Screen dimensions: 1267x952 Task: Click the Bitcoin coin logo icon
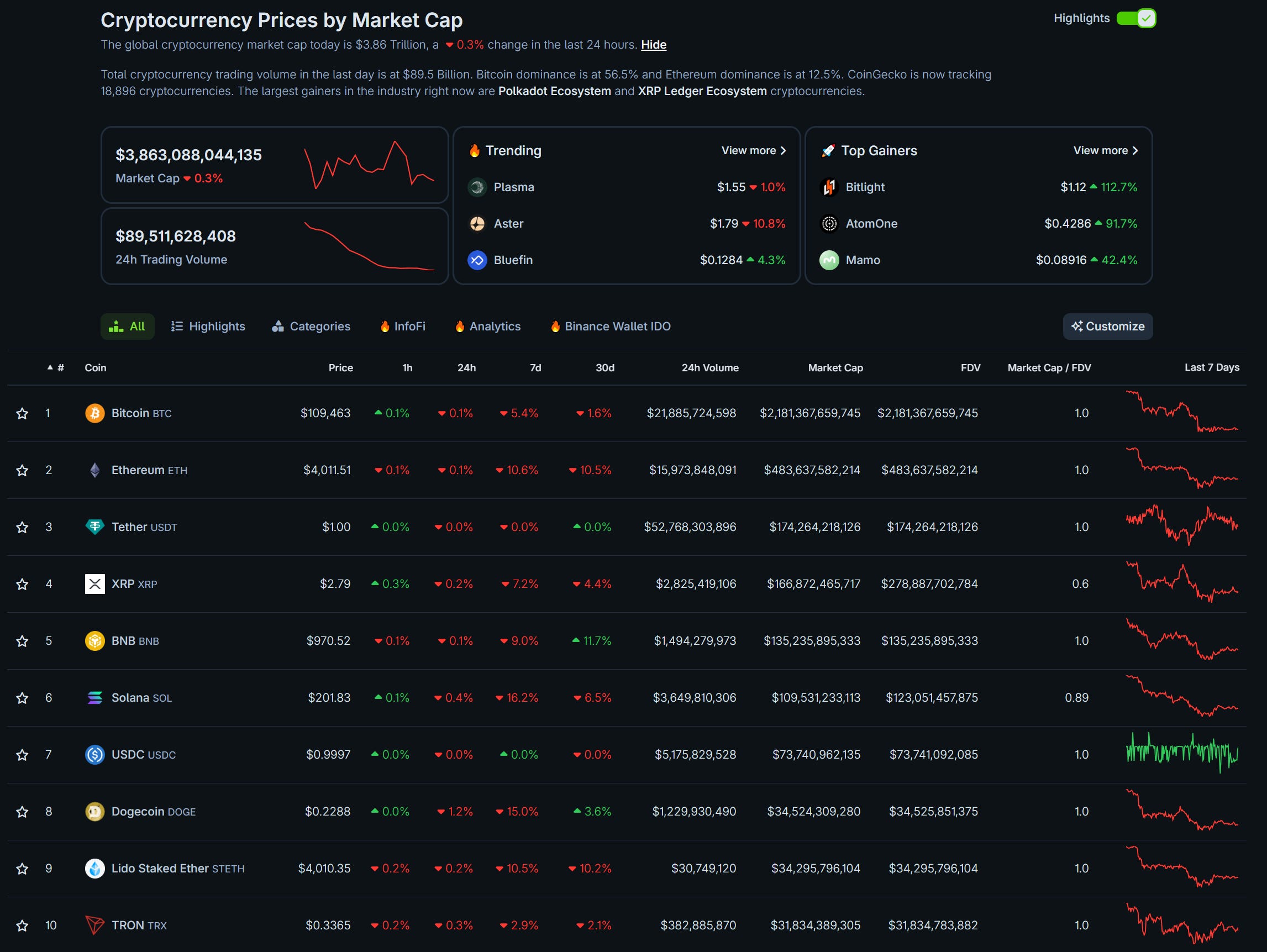[94, 413]
